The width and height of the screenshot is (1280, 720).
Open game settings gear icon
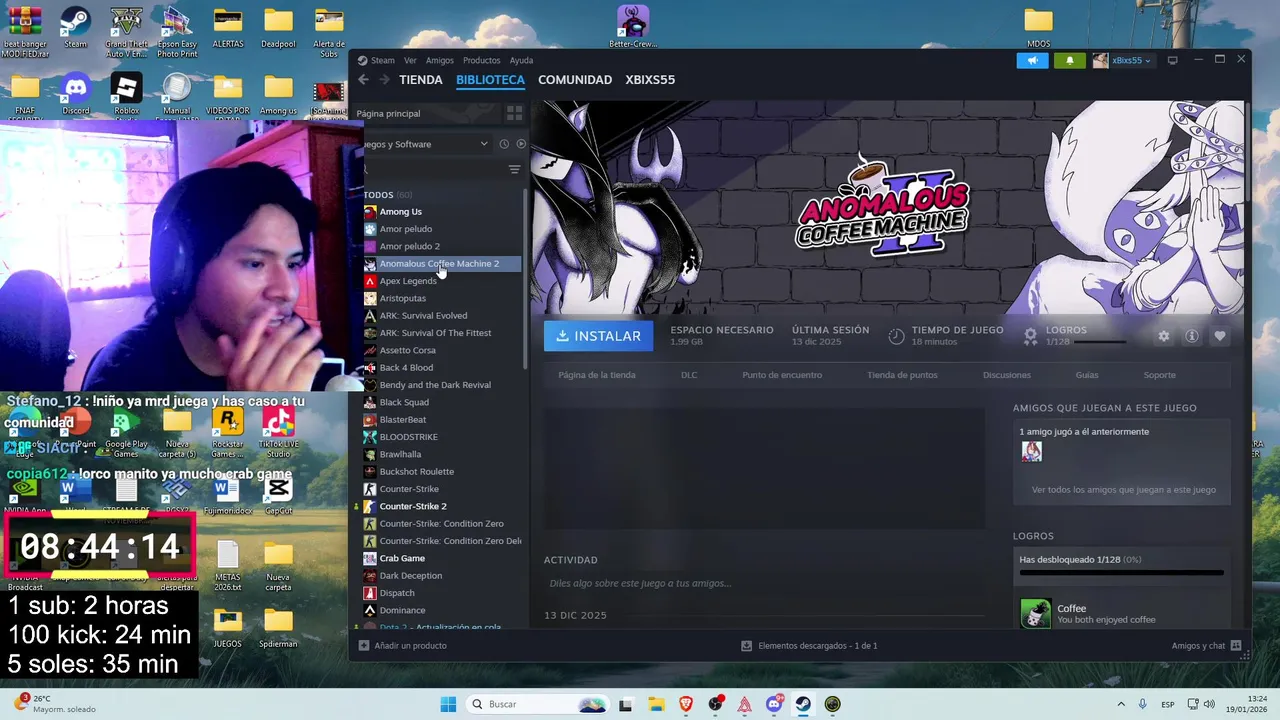(x=1164, y=336)
